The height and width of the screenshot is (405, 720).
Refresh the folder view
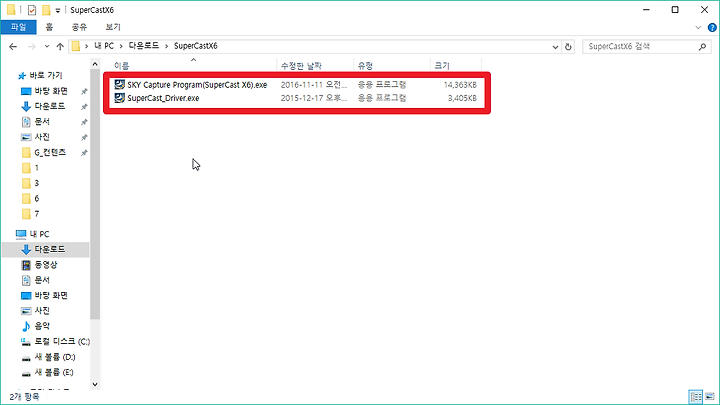(568, 47)
